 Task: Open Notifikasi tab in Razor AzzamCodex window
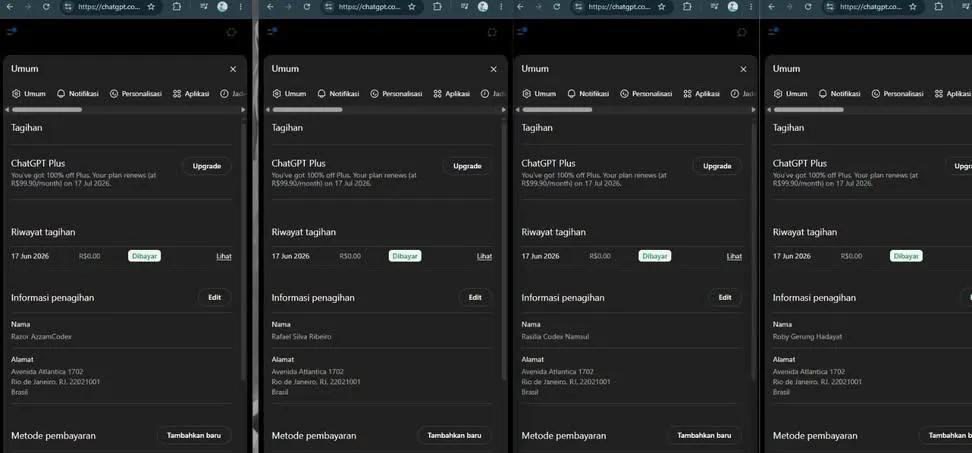pyautogui.click(x=77, y=94)
